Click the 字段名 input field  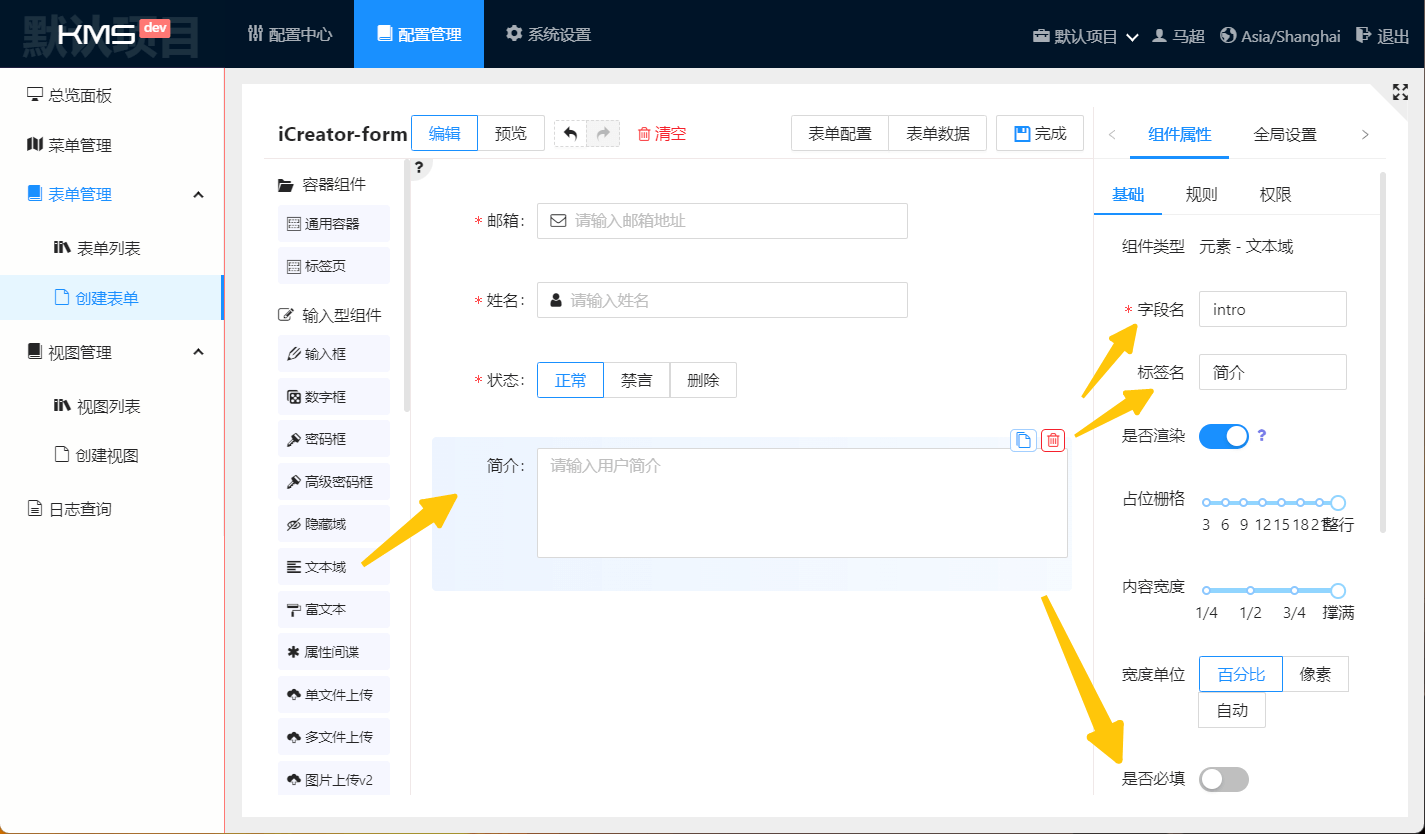[x=1272, y=310]
